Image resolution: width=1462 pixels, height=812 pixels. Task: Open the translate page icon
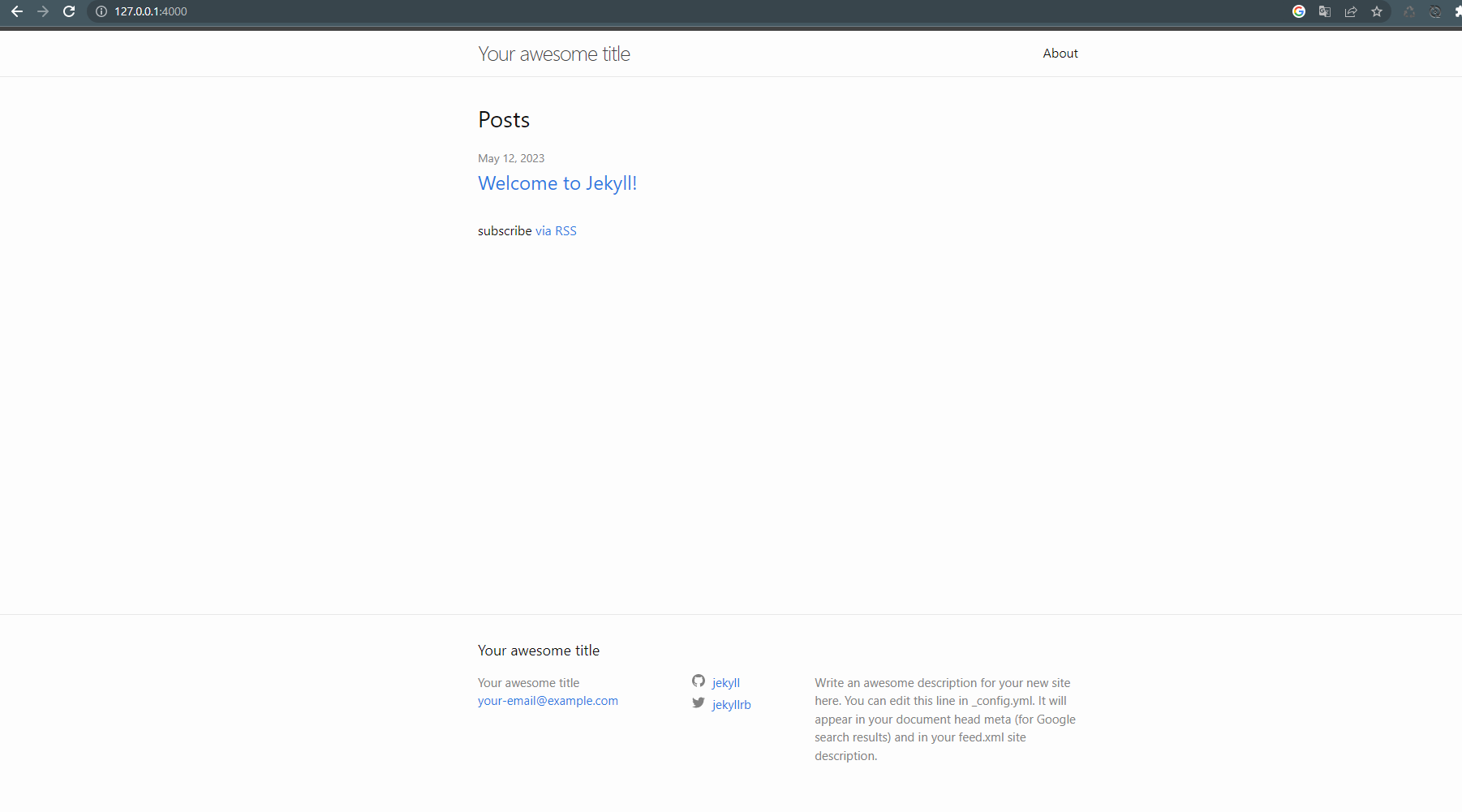1325,11
